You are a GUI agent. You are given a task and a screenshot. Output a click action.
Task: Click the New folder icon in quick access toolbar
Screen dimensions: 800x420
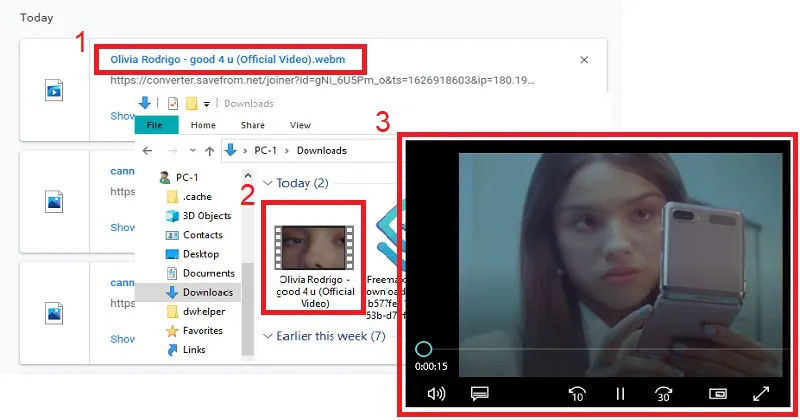(191, 104)
